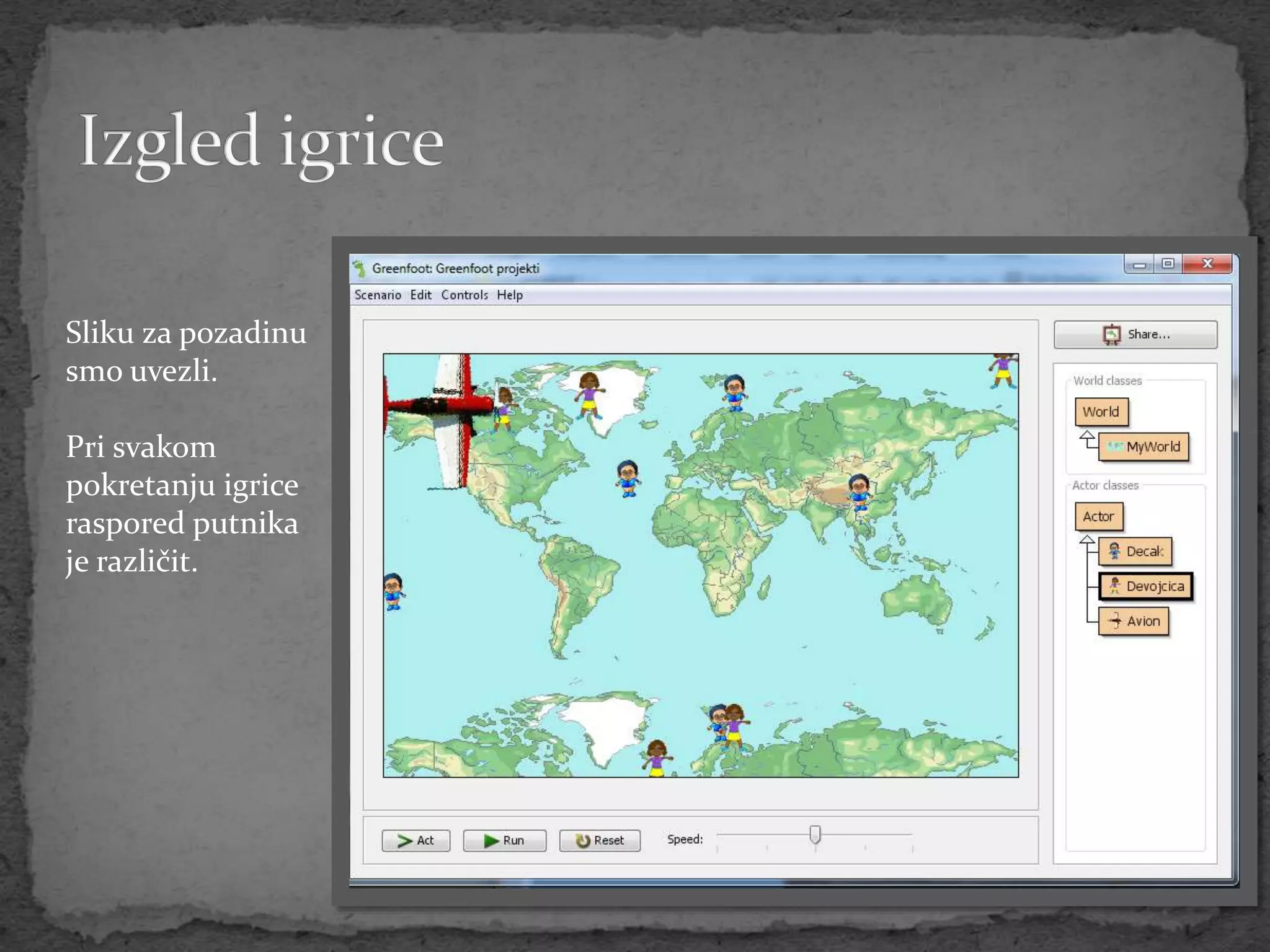Click the Speed slider handle
Image resolution: width=1270 pixels, height=952 pixels.
pos(815,834)
